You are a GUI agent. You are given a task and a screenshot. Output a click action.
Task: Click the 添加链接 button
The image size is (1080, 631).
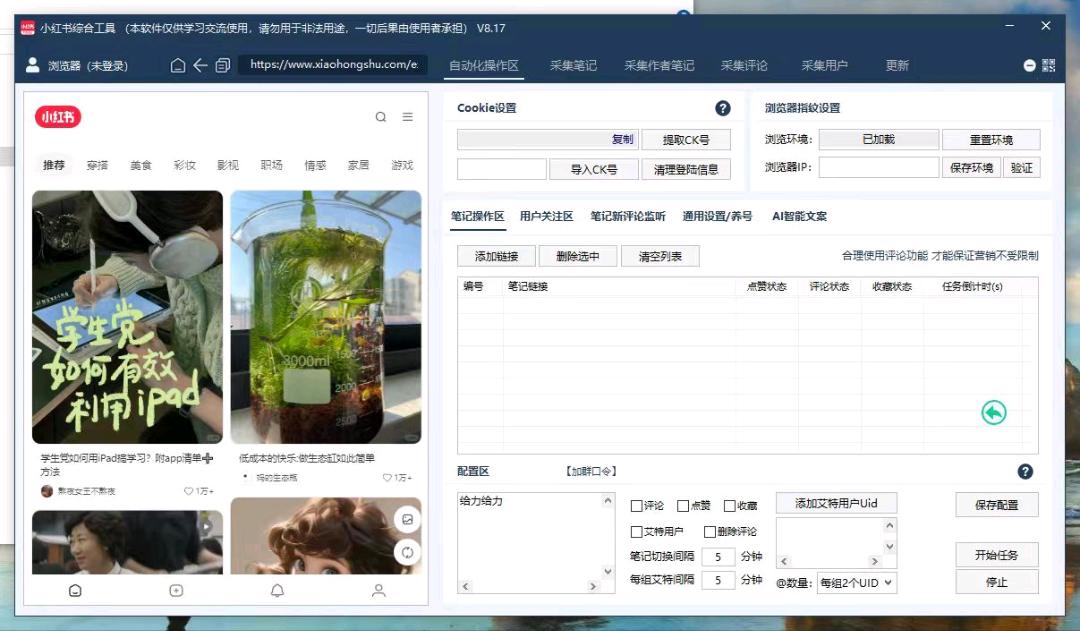point(496,256)
